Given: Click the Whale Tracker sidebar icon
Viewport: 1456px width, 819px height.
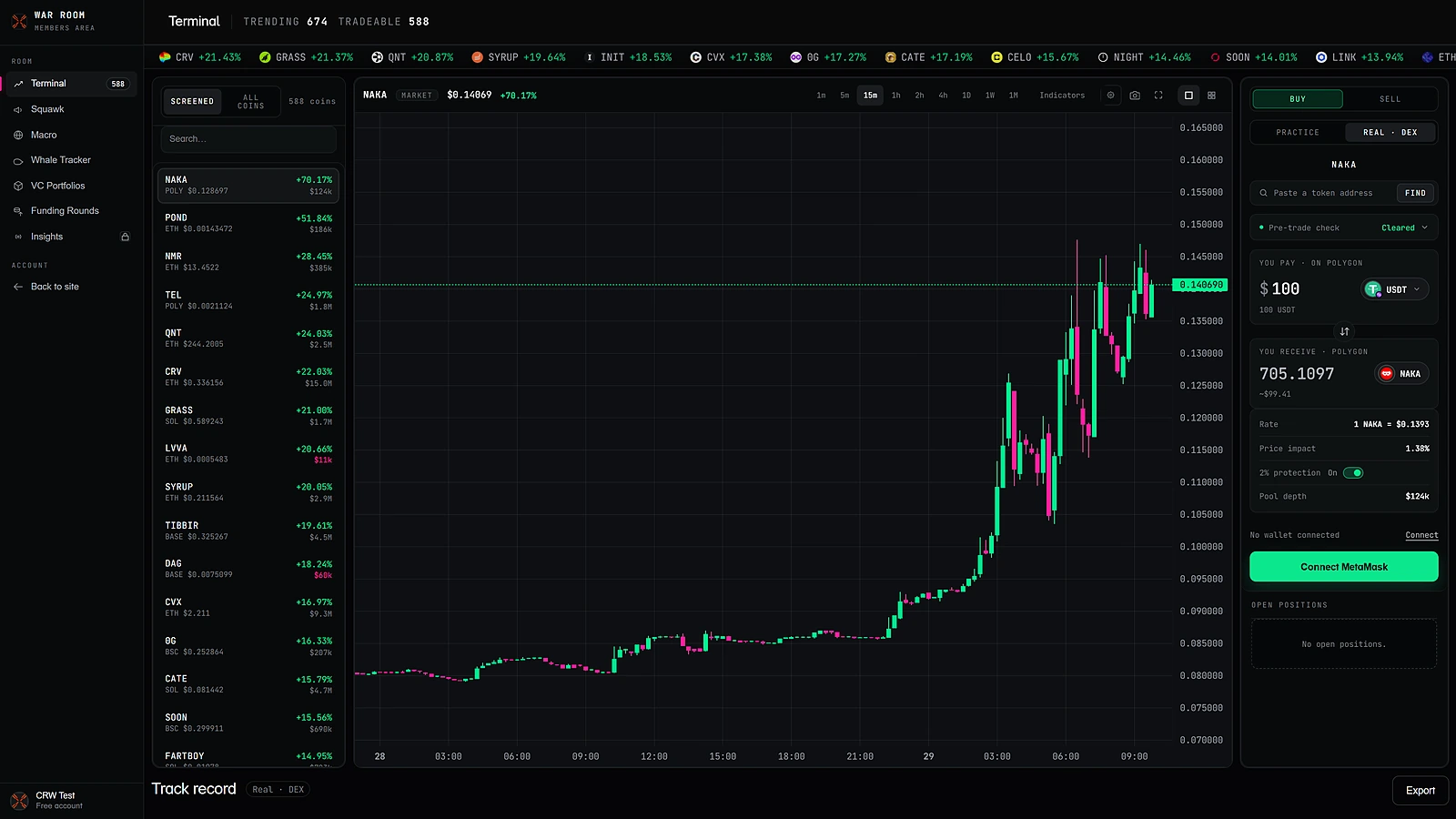Looking at the screenshot, I should pos(18,160).
